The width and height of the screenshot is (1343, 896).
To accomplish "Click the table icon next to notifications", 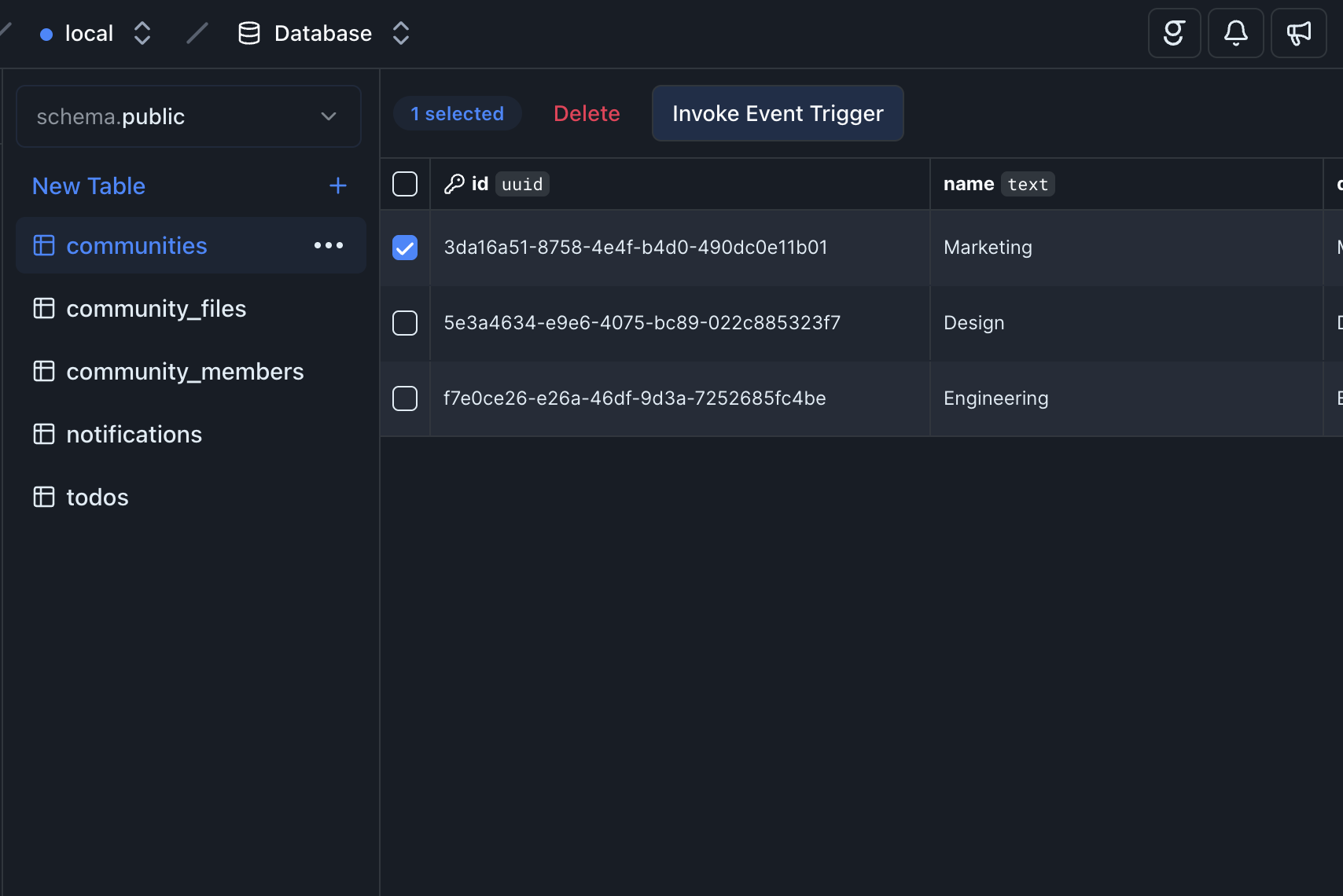I will [x=44, y=434].
